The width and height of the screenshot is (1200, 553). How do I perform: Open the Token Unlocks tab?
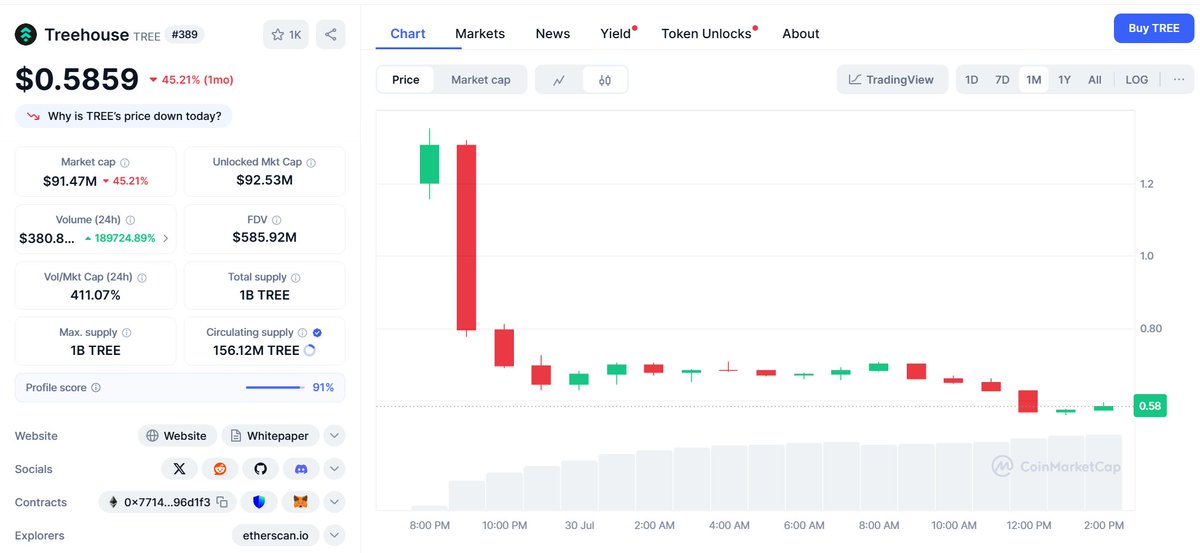(x=707, y=34)
